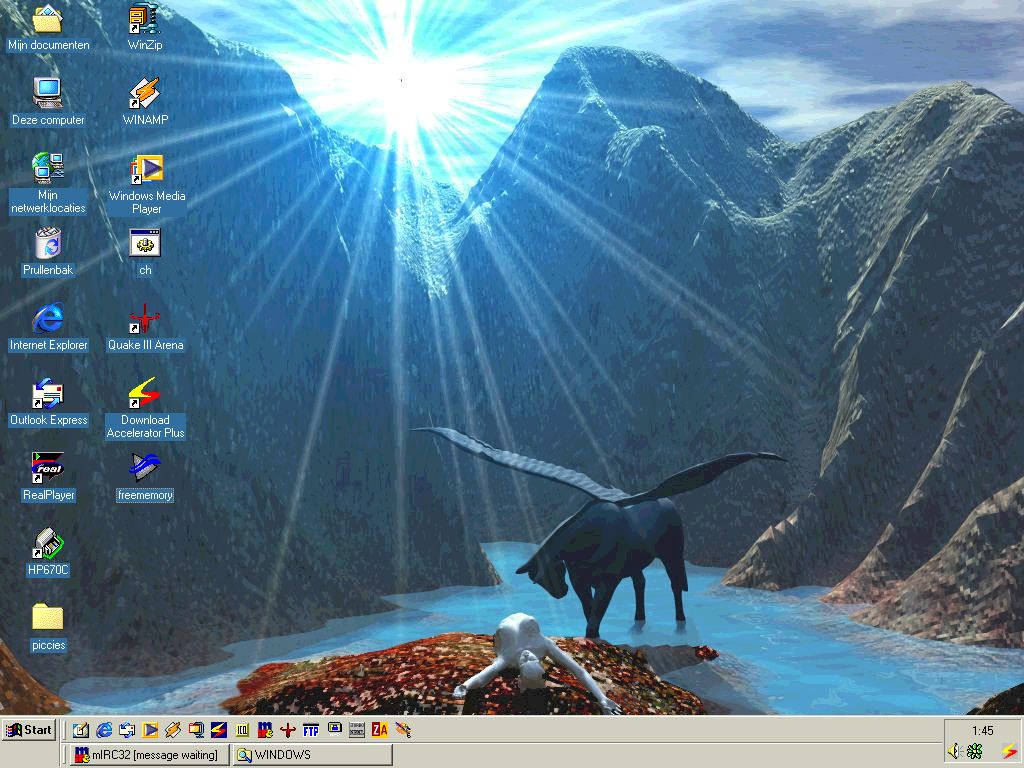
Task: Open ZoneAlarm from the quick launch bar
Action: 380,730
